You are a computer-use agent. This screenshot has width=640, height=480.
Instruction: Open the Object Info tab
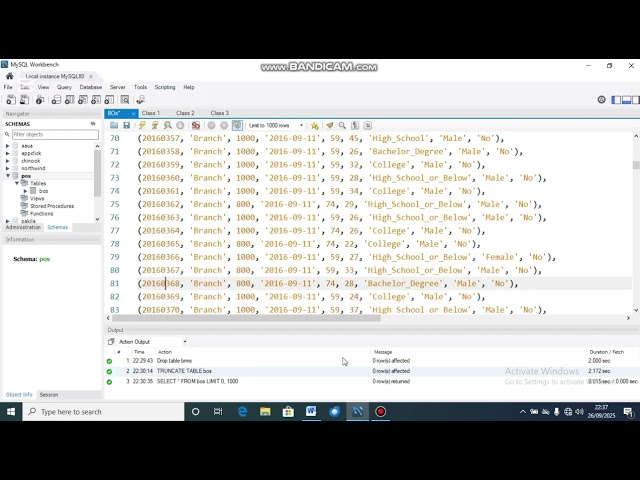[19, 395]
